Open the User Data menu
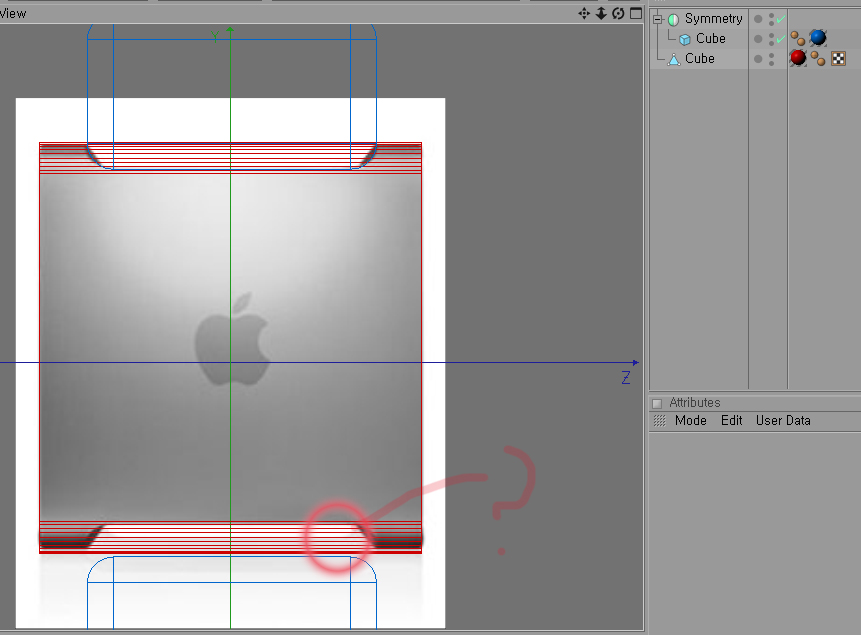The image size is (861, 635). (x=783, y=421)
